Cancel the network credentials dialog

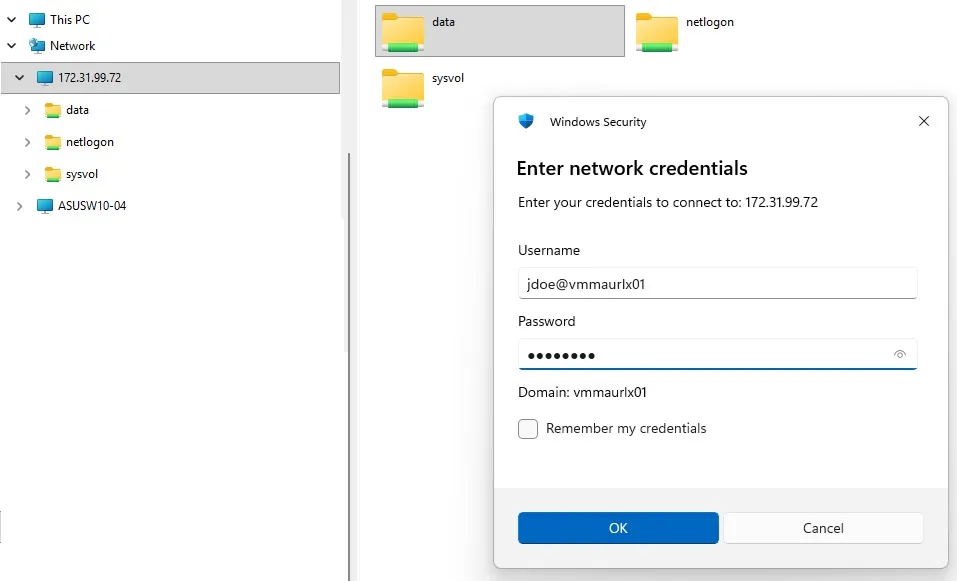(x=823, y=528)
